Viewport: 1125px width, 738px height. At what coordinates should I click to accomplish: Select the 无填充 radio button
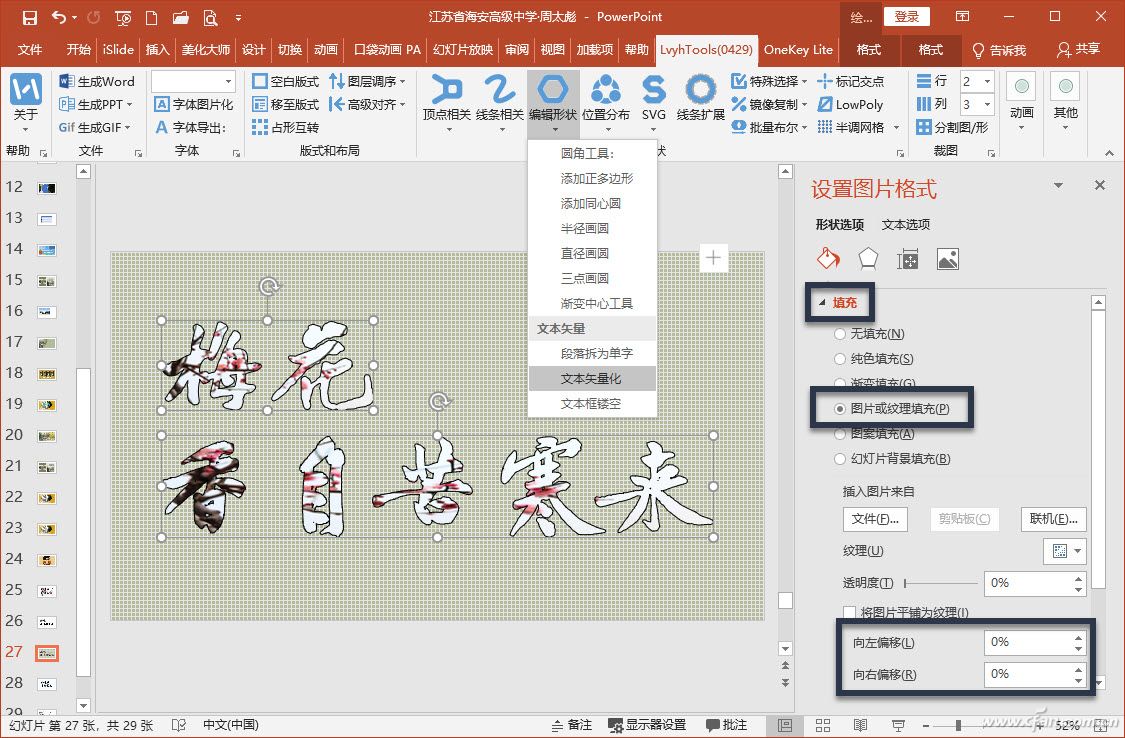click(x=840, y=332)
